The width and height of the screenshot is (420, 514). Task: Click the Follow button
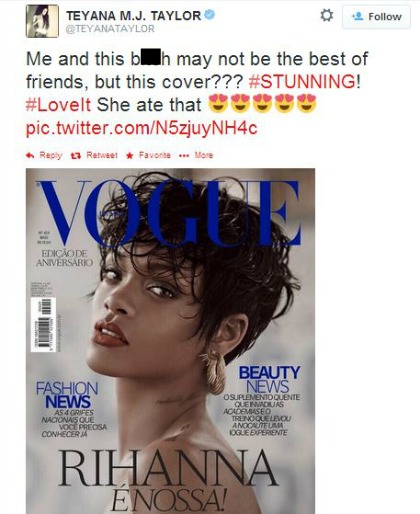click(x=376, y=16)
